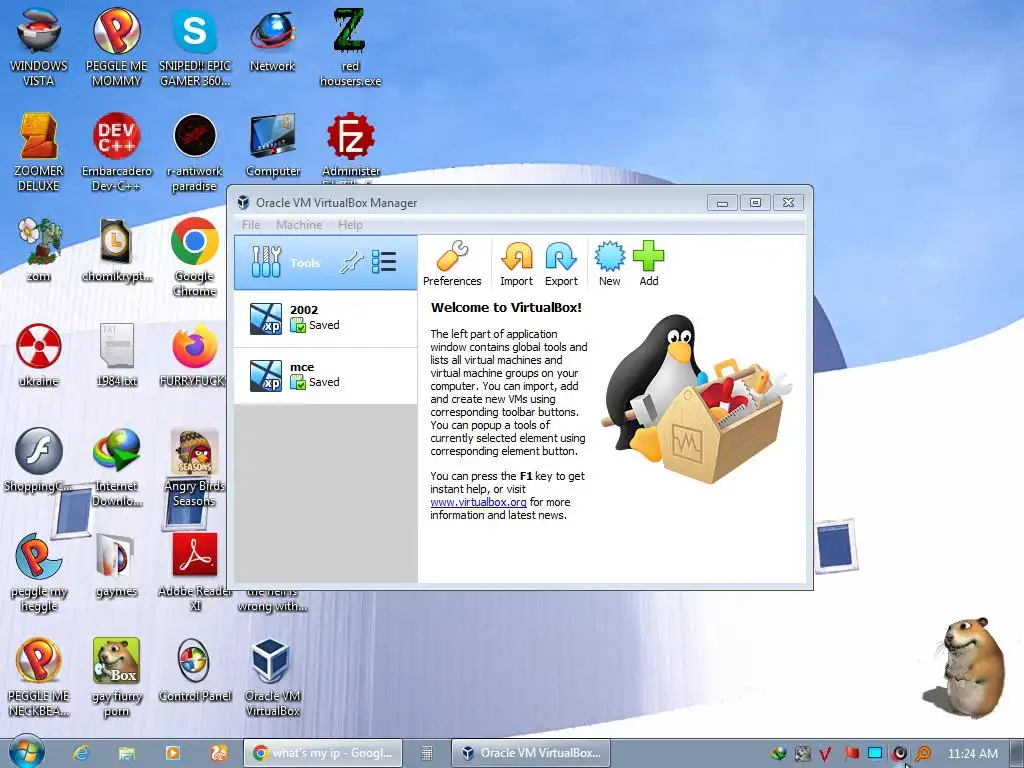This screenshot has width=1024, height=768.
Task: Click the ukraine radiation desktop icon
Action: click(39, 355)
